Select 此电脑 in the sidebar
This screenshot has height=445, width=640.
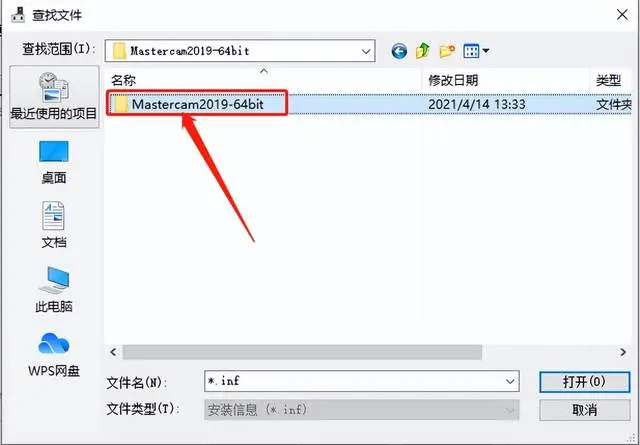click(54, 289)
